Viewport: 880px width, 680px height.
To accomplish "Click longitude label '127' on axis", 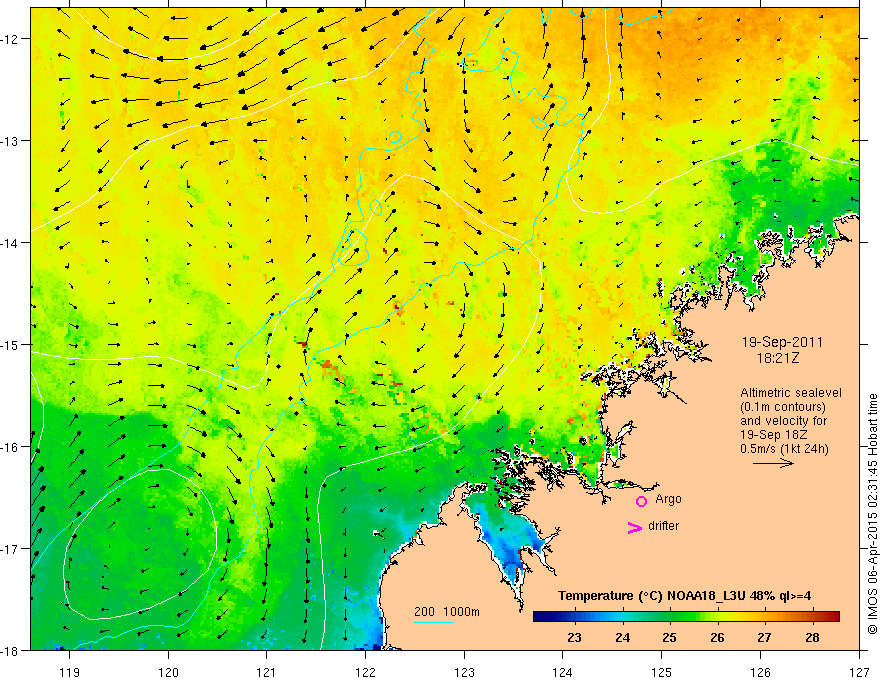I will (859, 672).
